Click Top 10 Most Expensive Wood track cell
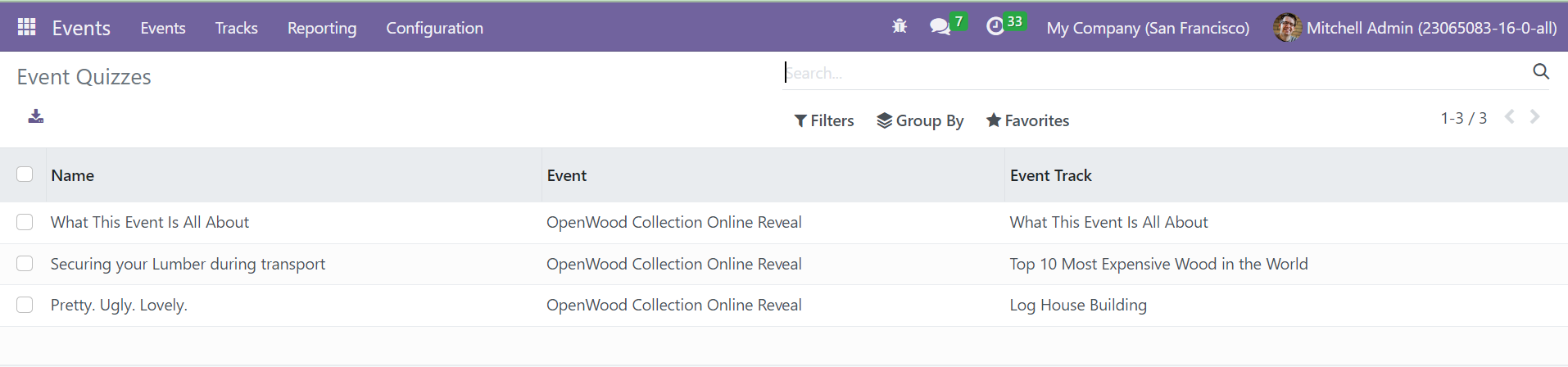Image resolution: width=1568 pixels, height=367 pixels. pyautogui.click(x=1158, y=264)
